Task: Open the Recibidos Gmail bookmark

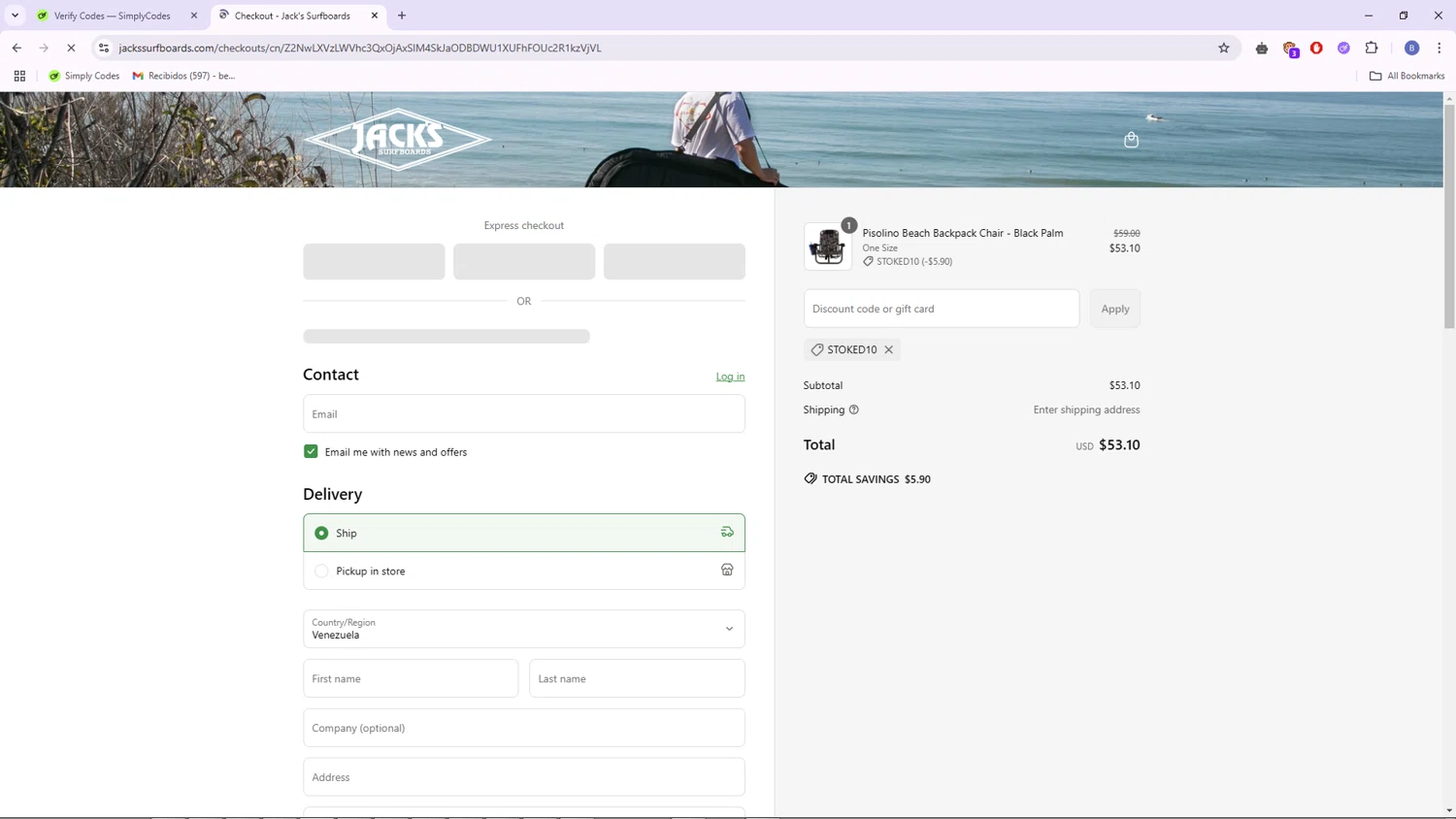Action: 184,76
